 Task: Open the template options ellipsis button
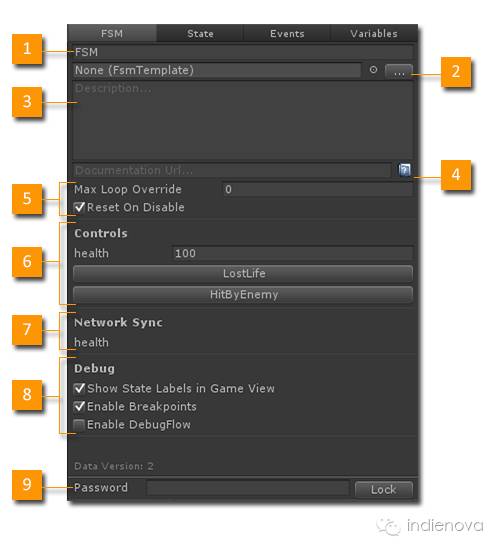(x=399, y=72)
